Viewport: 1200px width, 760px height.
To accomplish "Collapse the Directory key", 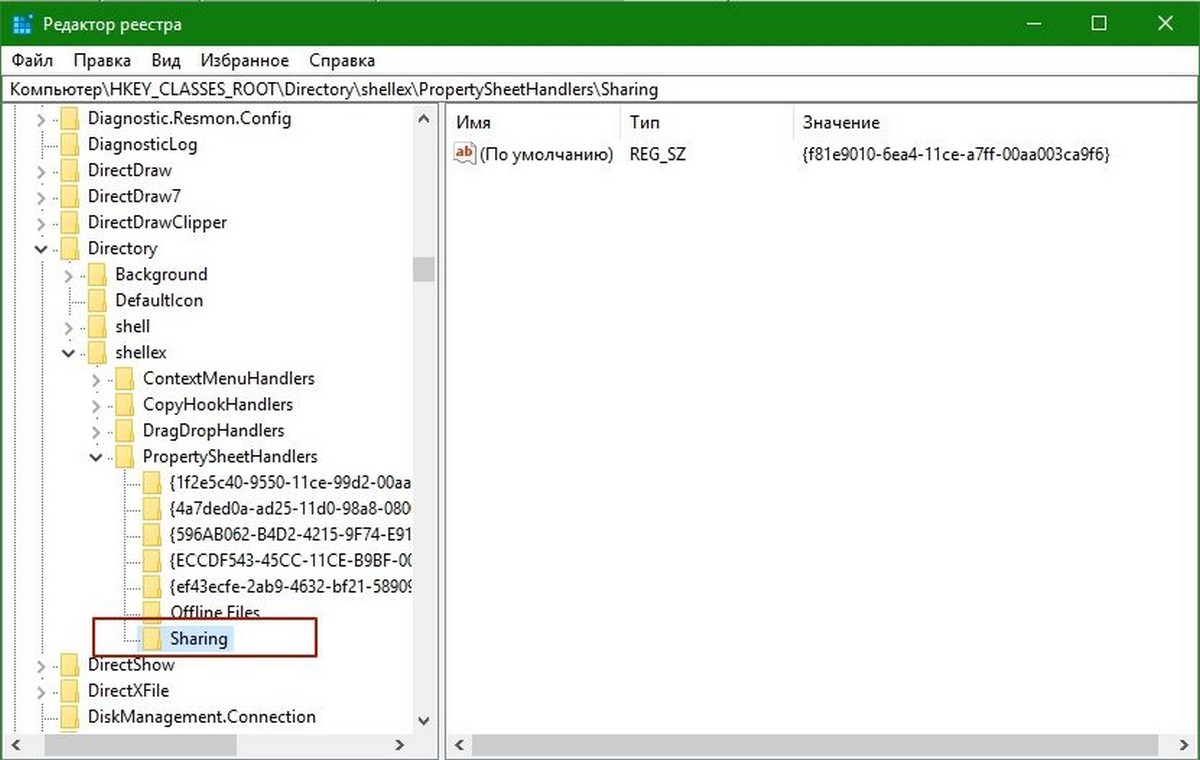I will click(40, 249).
